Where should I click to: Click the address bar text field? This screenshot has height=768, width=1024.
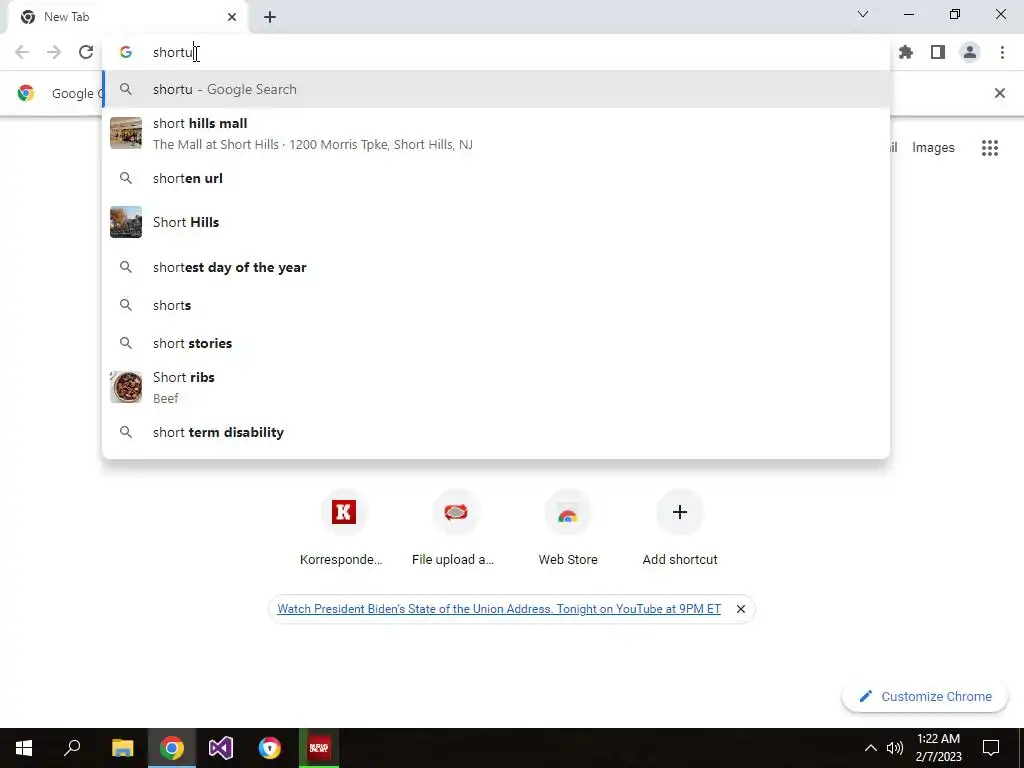tap(496, 52)
